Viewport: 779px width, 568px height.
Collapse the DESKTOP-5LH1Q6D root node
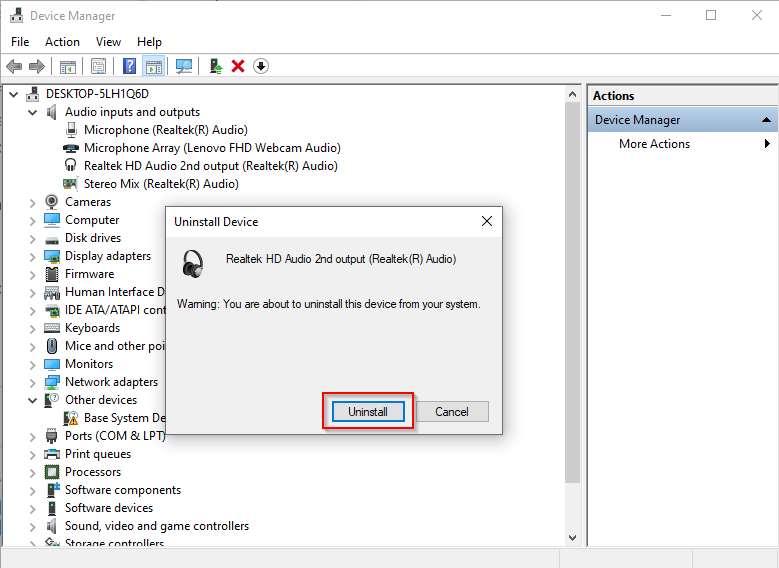pyautogui.click(x=14, y=94)
